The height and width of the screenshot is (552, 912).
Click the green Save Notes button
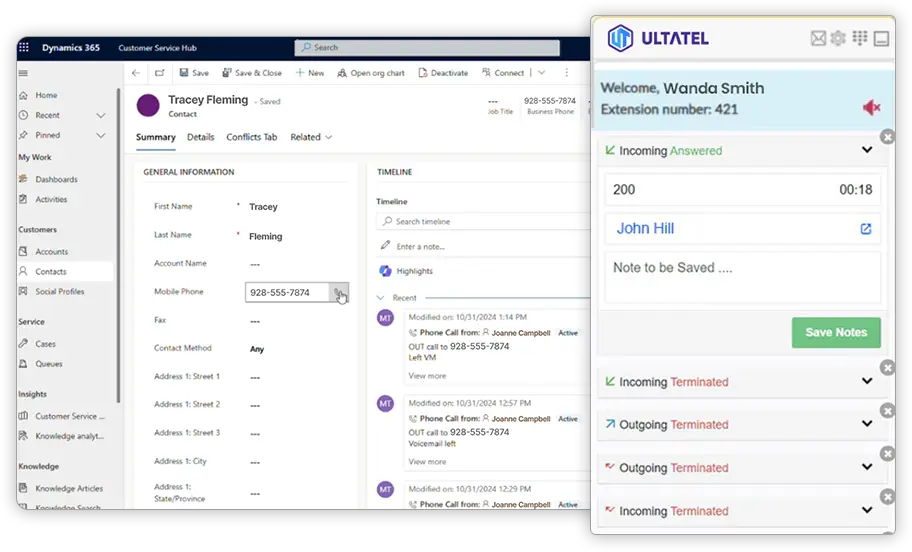pos(835,332)
